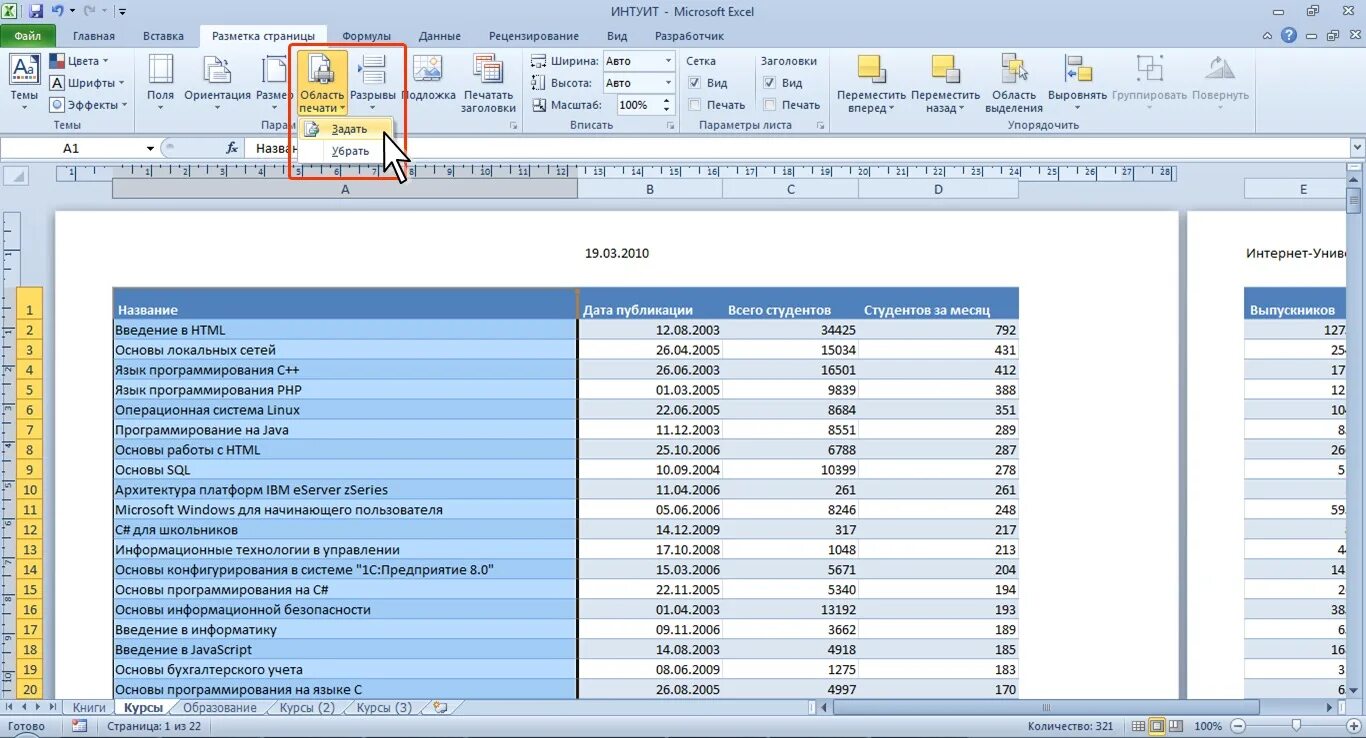Choose Задать (Set) from Print Area menu
Image resolution: width=1366 pixels, height=738 pixels.
click(x=345, y=129)
